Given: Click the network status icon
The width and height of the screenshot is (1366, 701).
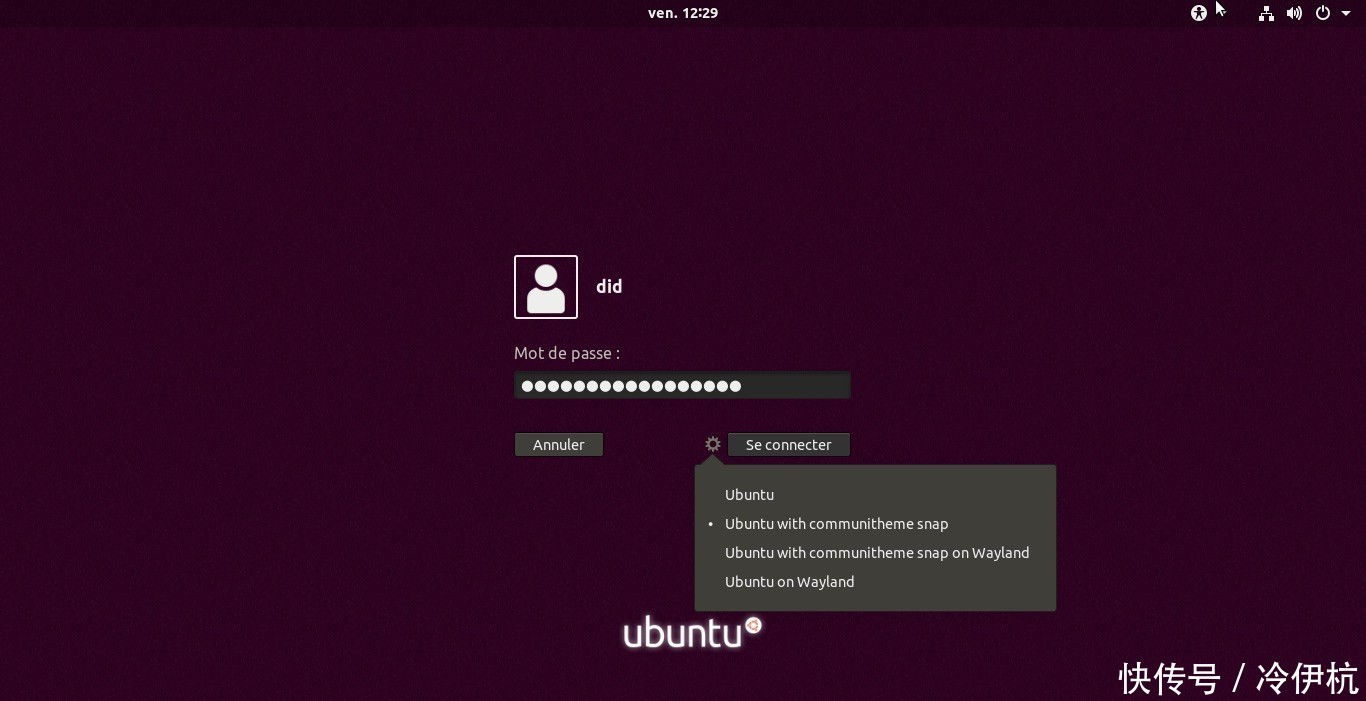Looking at the screenshot, I should click(x=1266, y=13).
